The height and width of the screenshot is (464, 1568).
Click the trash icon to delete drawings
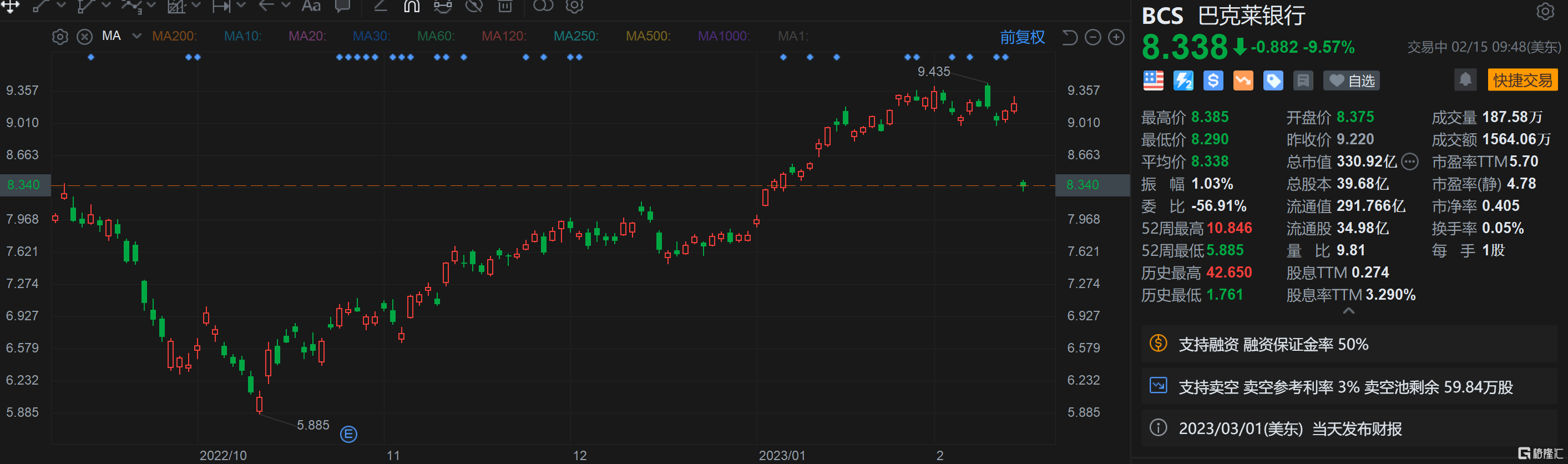(504, 6)
